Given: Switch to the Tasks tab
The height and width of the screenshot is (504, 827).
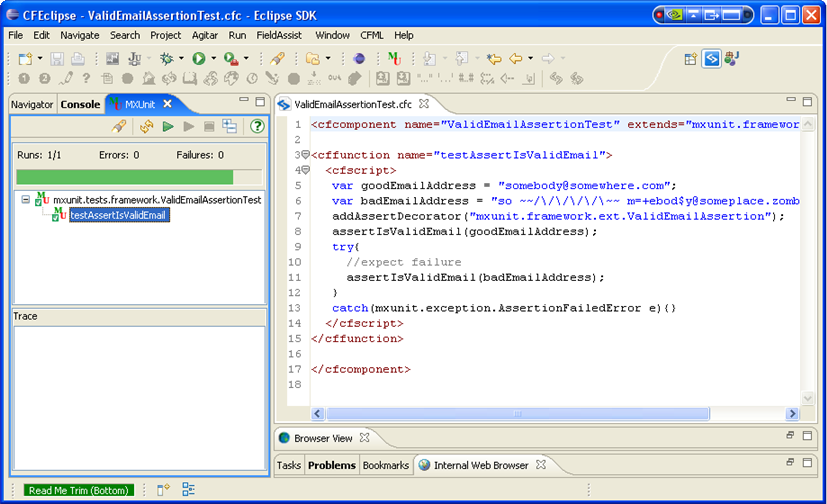Looking at the screenshot, I should pyautogui.click(x=289, y=466).
